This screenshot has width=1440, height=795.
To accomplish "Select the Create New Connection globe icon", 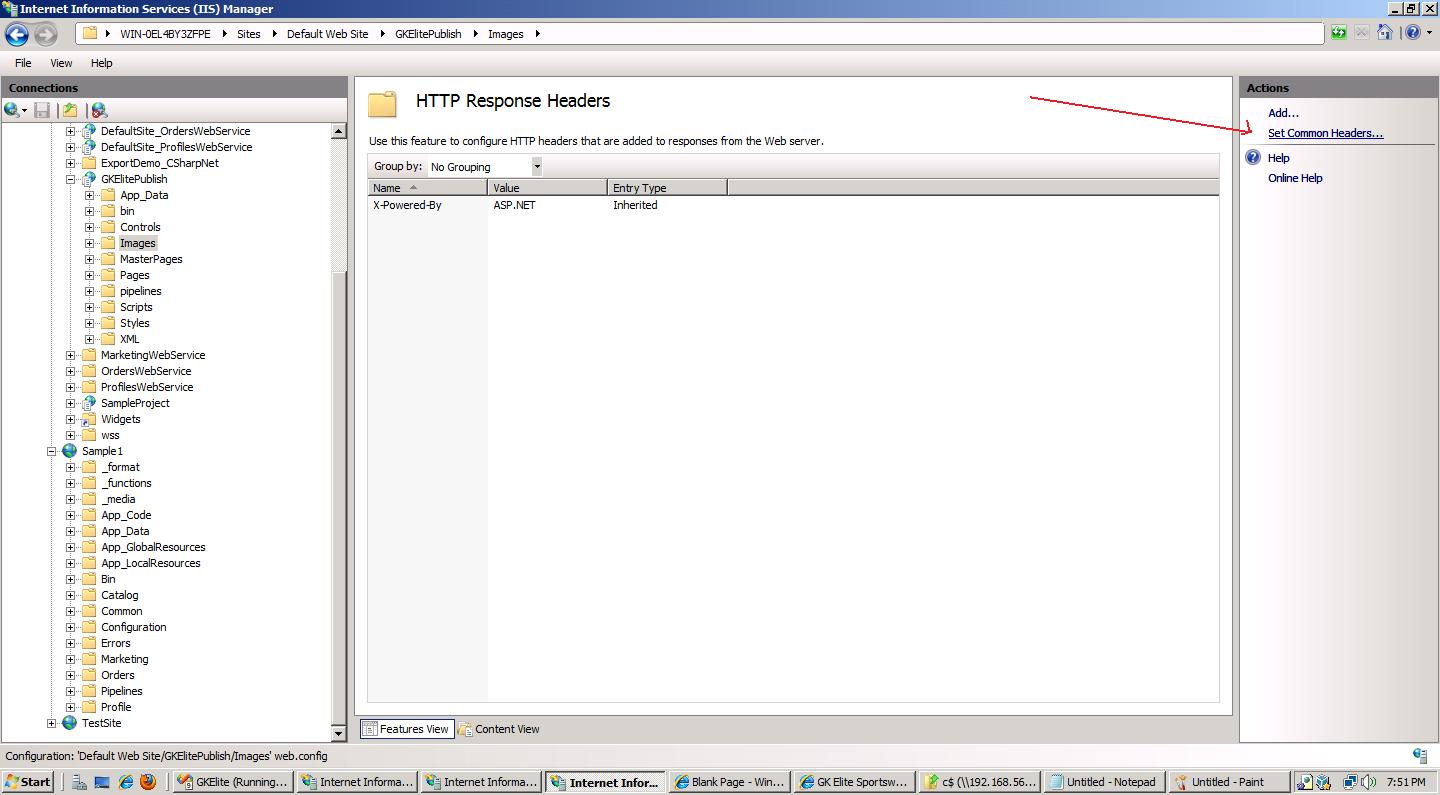I will point(11,110).
